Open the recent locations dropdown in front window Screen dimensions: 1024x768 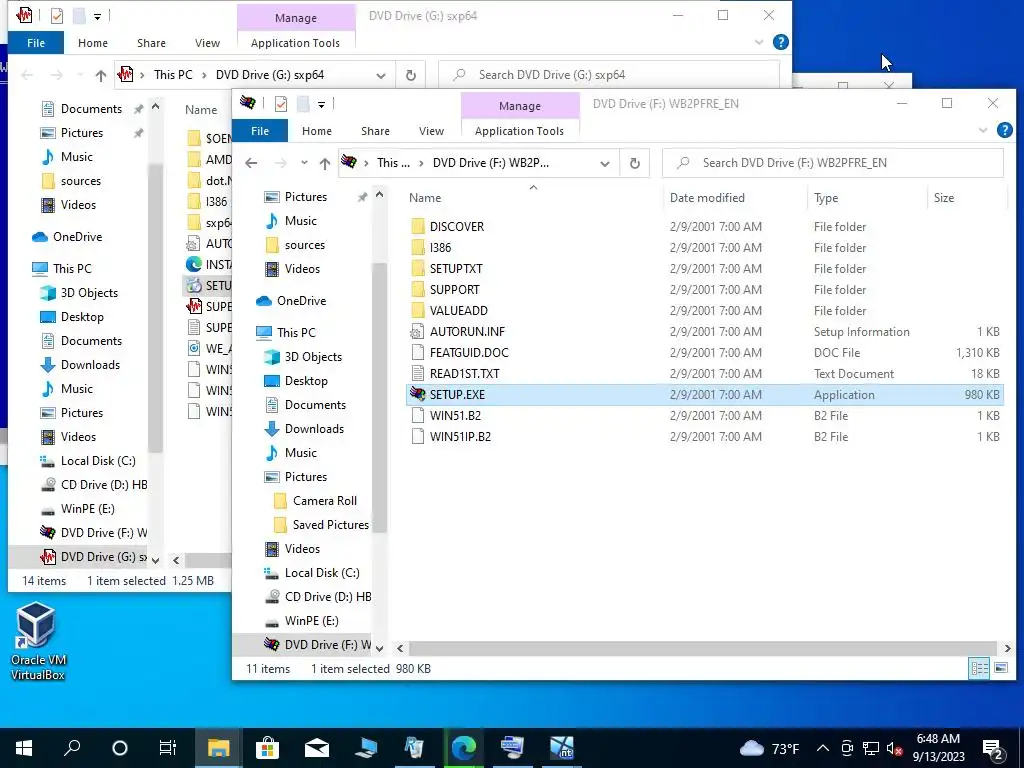tap(304, 163)
